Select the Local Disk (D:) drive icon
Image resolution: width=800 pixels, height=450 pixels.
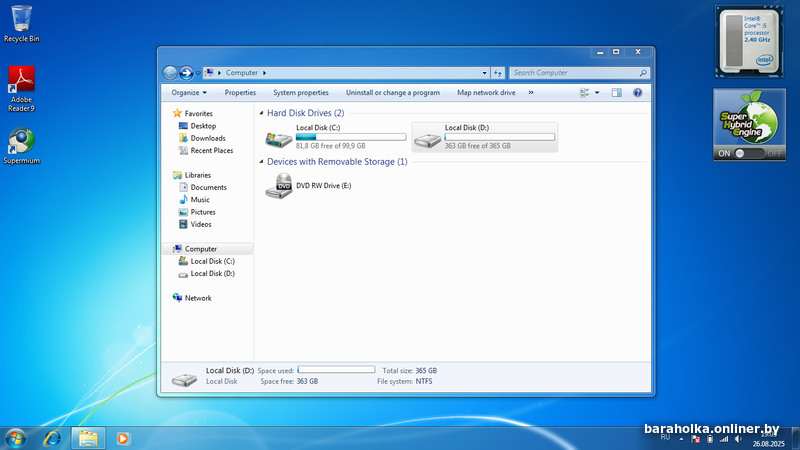(428, 140)
